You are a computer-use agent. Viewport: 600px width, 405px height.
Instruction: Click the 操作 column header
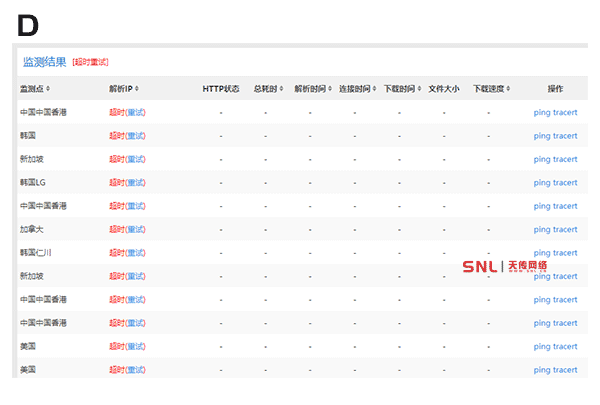[555, 89]
